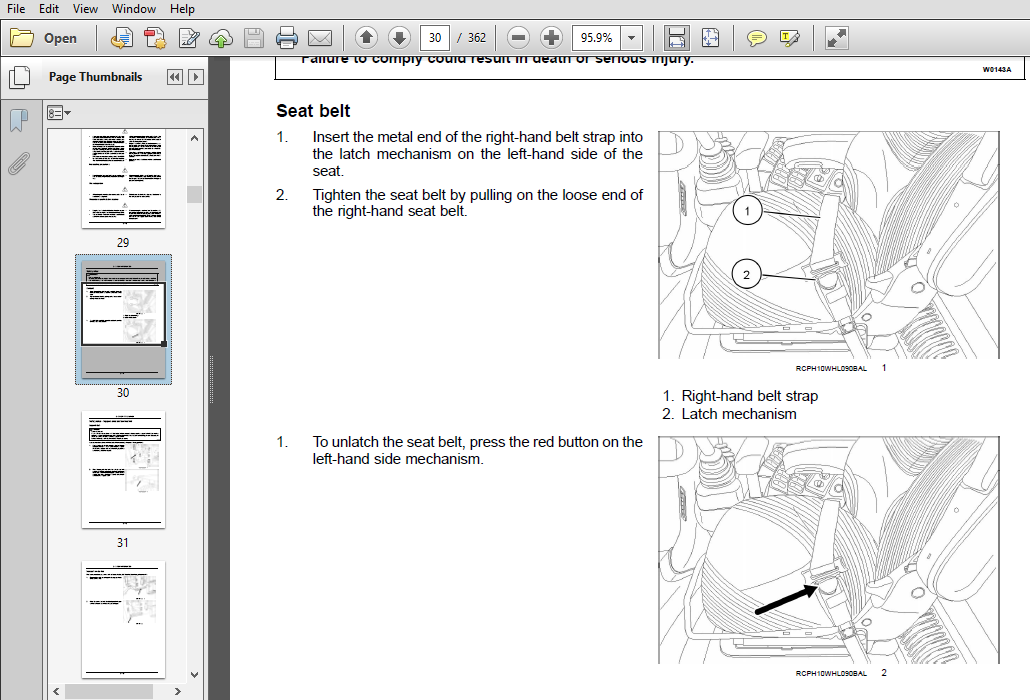Click the second seat belt illustration
The height and width of the screenshot is (700, 1030).
click(x=829, y=550)
